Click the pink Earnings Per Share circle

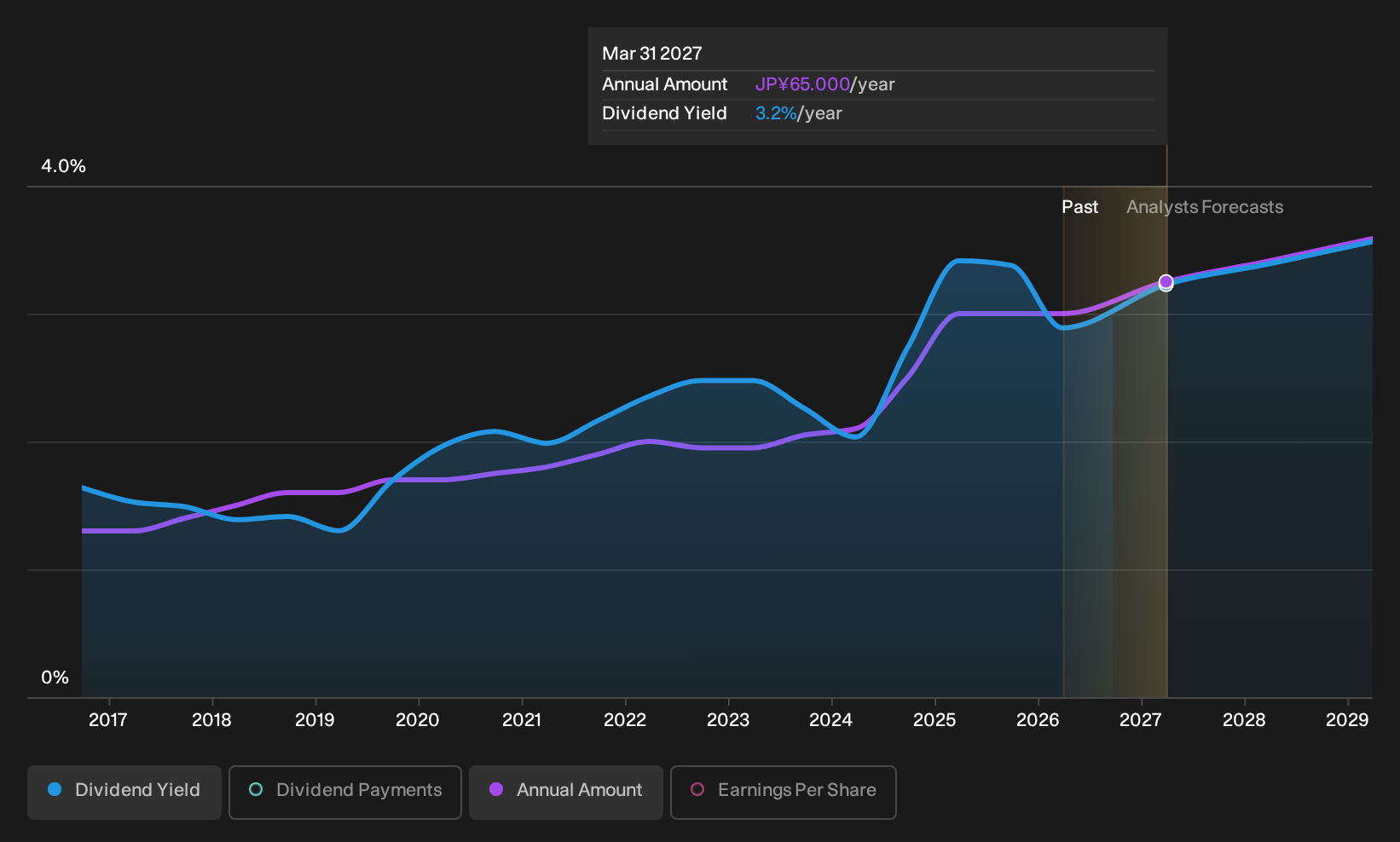(x=697, y=789)
